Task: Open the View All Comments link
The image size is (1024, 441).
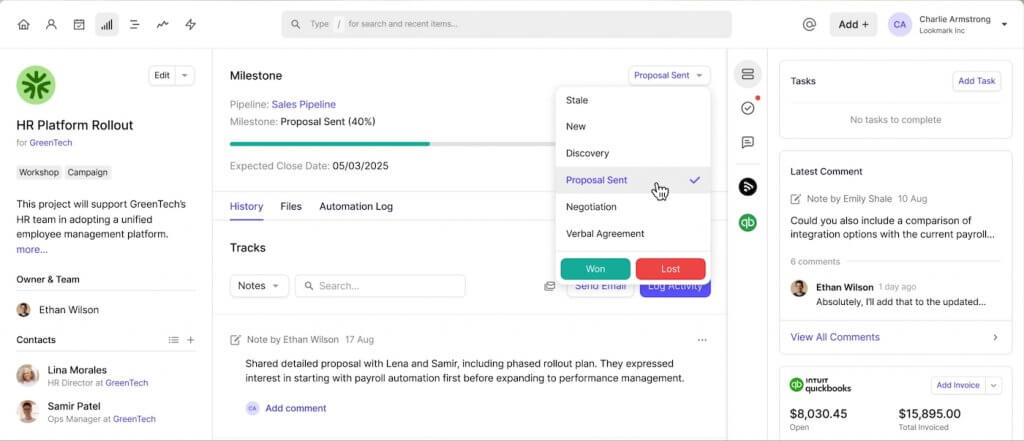Action: pyautogui.click(x=835, y=337)
